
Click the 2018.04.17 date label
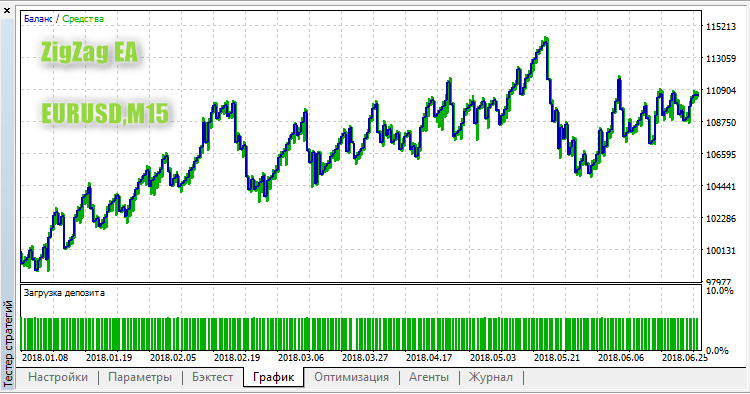(x=429, y=358)
